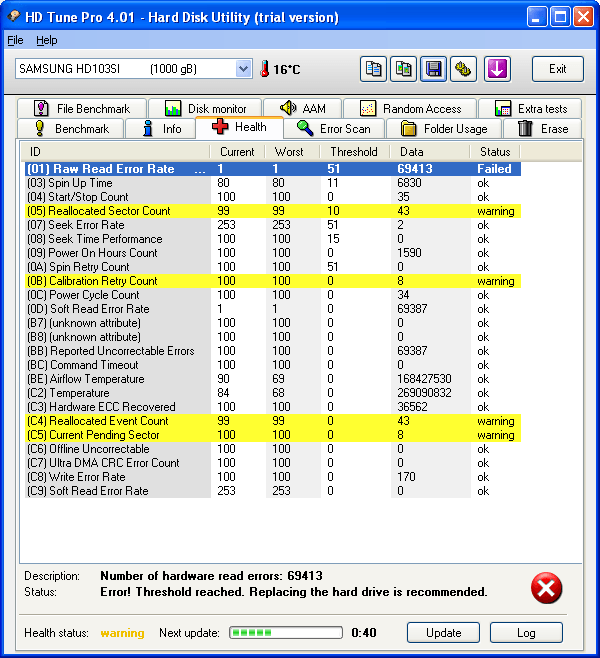Viewport: 600px width, 658px height.
Task: Open options wrench icon
Action: tap(463, 69)
